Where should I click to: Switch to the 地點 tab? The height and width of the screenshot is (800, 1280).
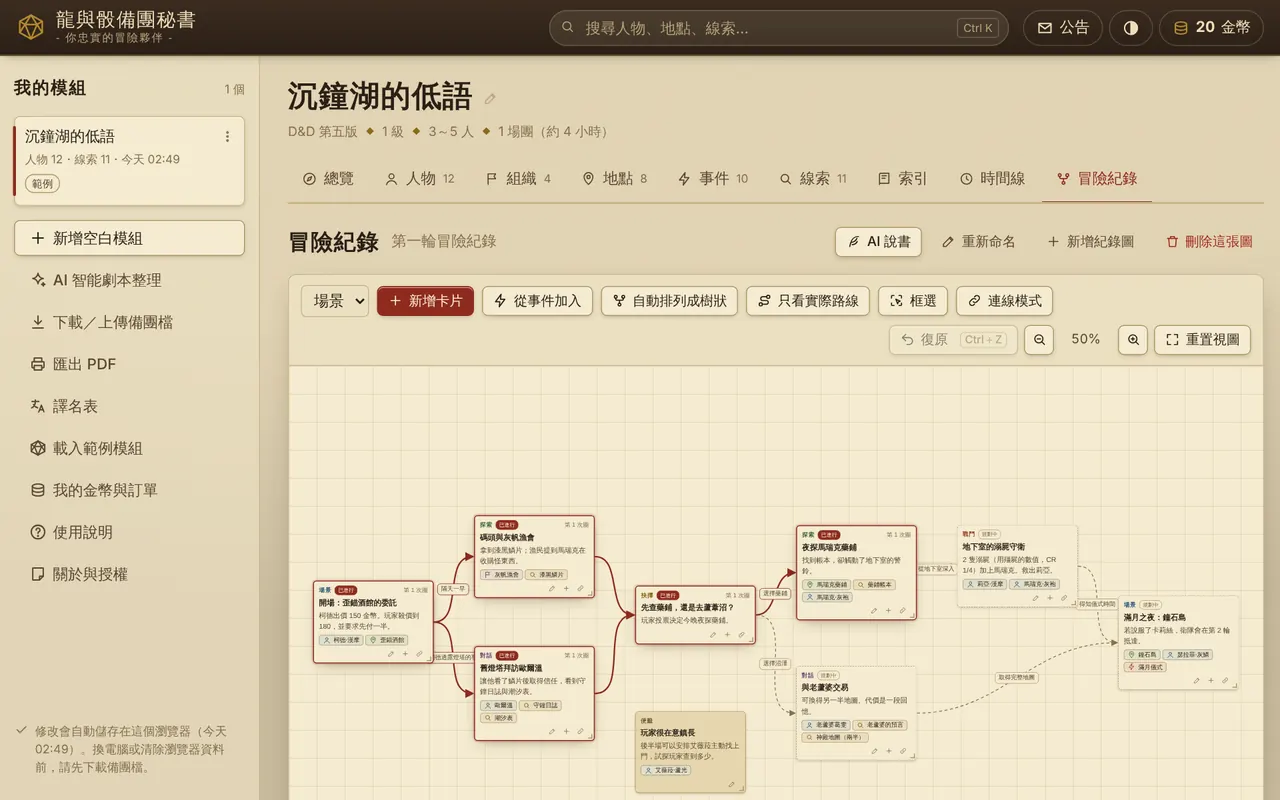(x=615, y=179)
